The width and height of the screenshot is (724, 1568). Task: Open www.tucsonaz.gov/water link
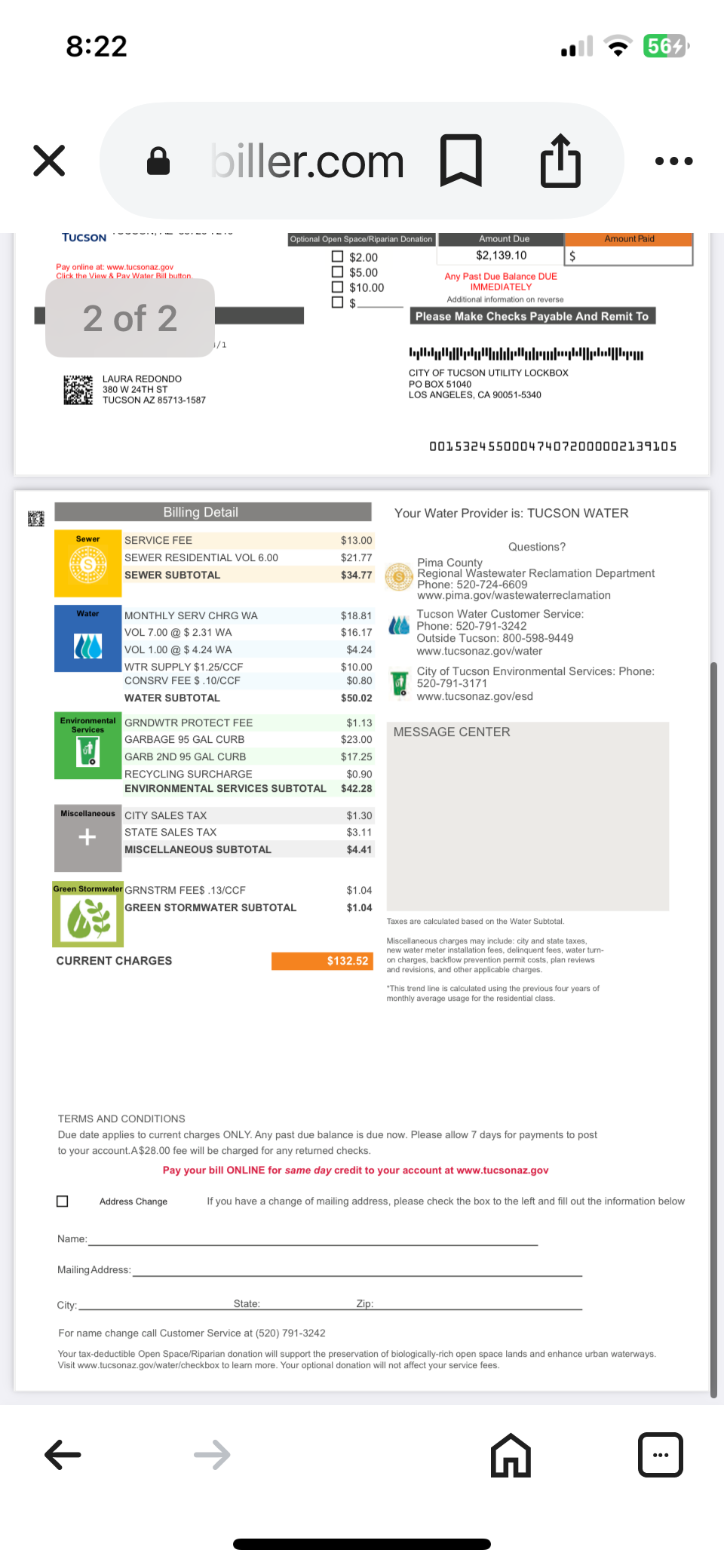(480, 651)
